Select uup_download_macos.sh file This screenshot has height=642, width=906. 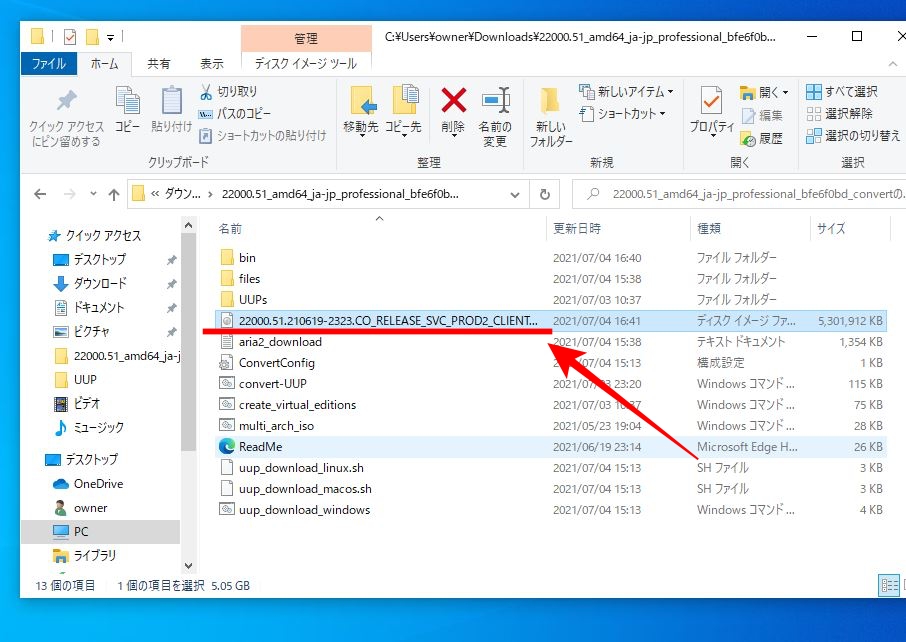551,489
